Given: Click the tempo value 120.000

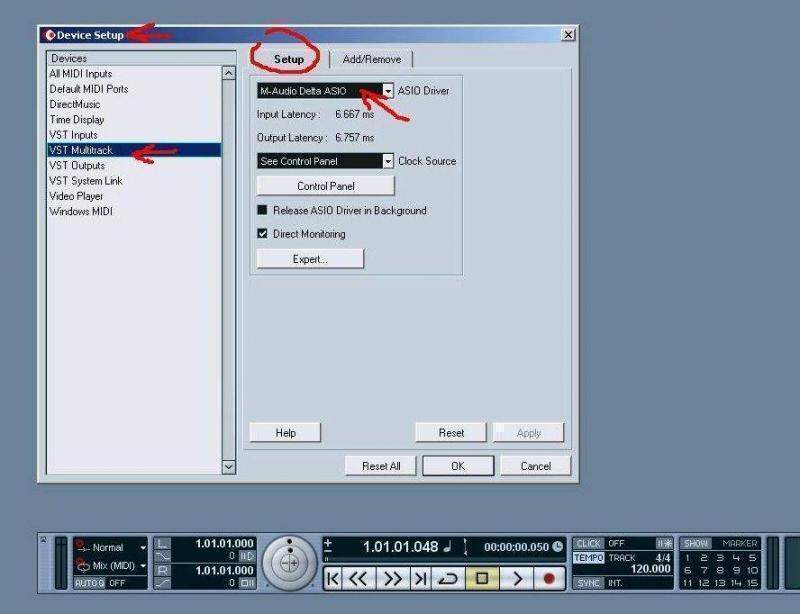Looking at the screenshot, I should 650,569.
